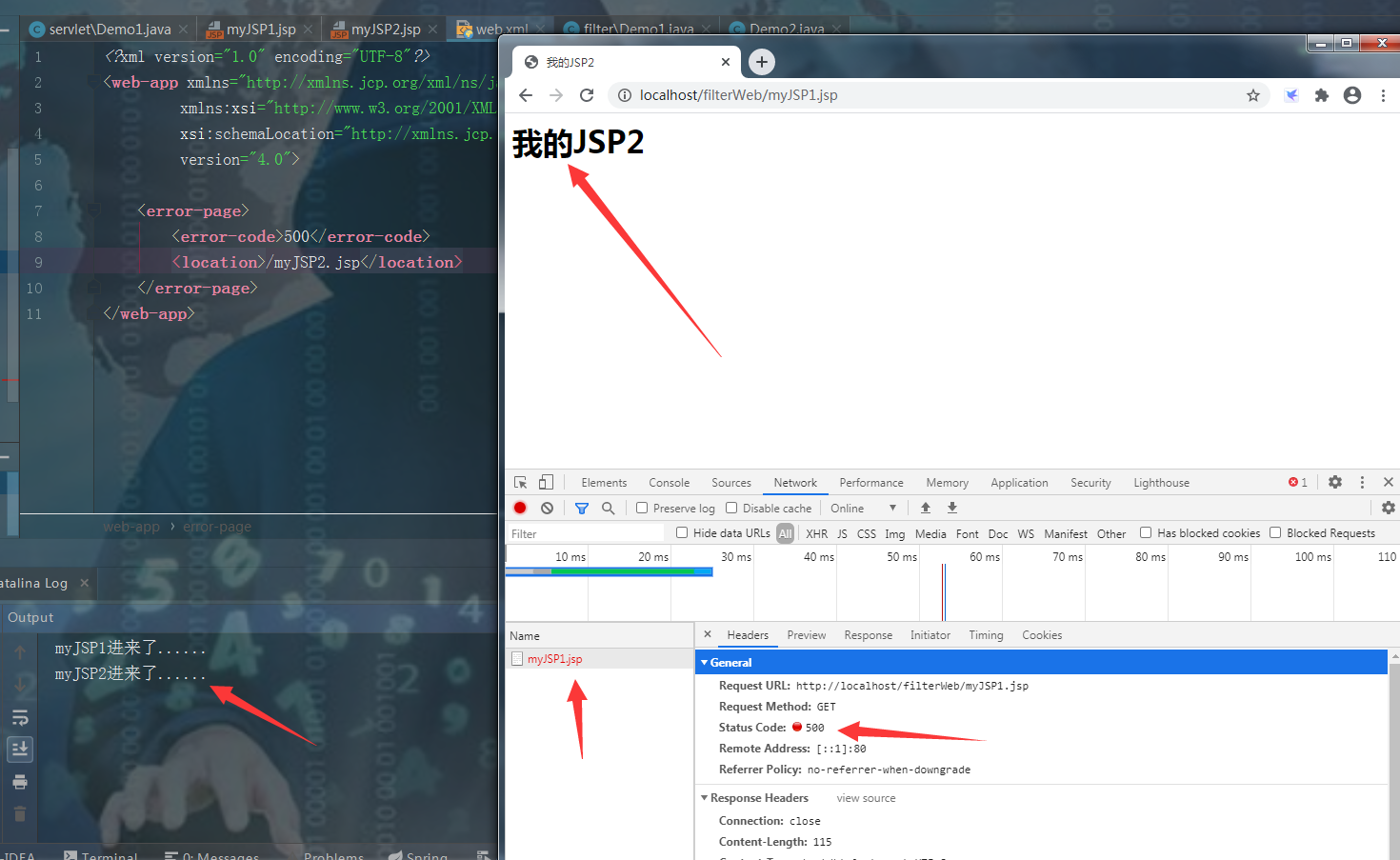Click the Chrome address bar URL
The width and height of the screenshot is (1400, 860).
[x=738, y=95]
